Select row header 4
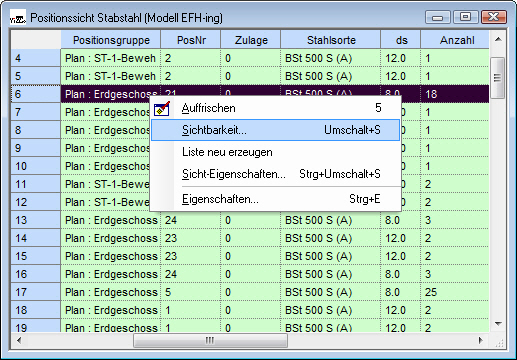 [x=36, y=58]
